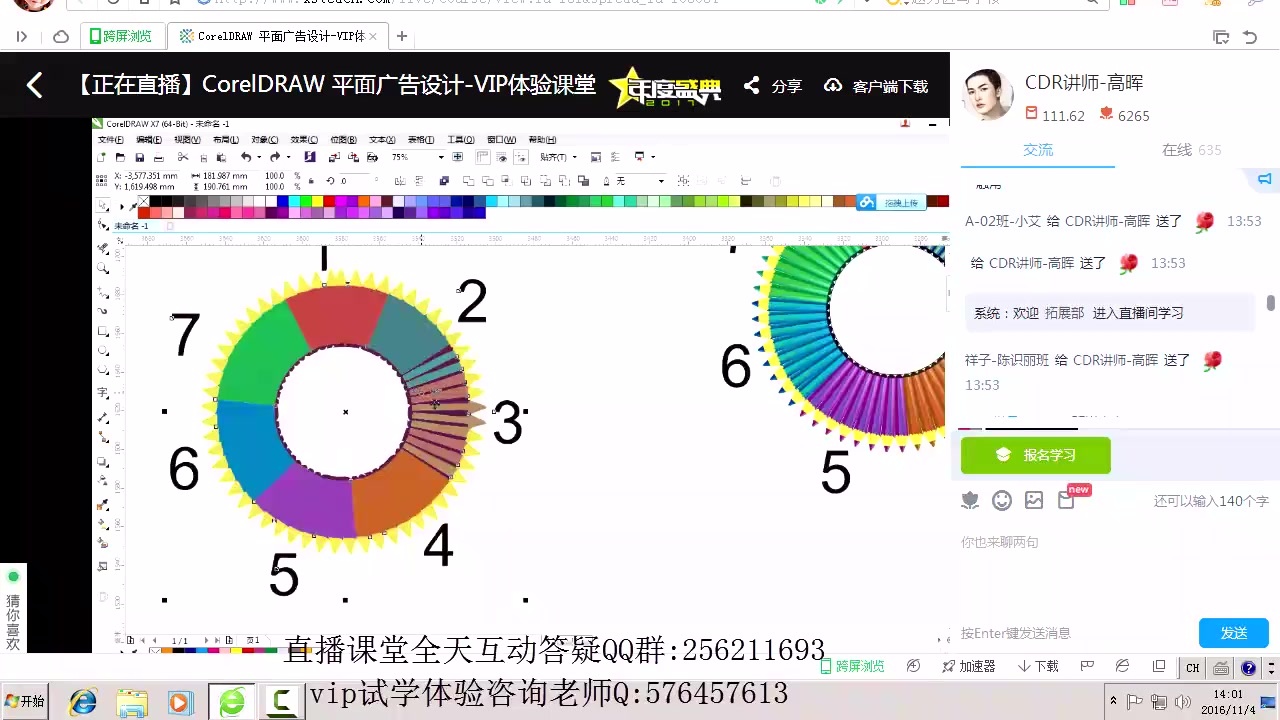The image size is (1280, 720).
Task: Select the Zoom magnifier tool
Action: pyautogui.click(x=102, y=268)
